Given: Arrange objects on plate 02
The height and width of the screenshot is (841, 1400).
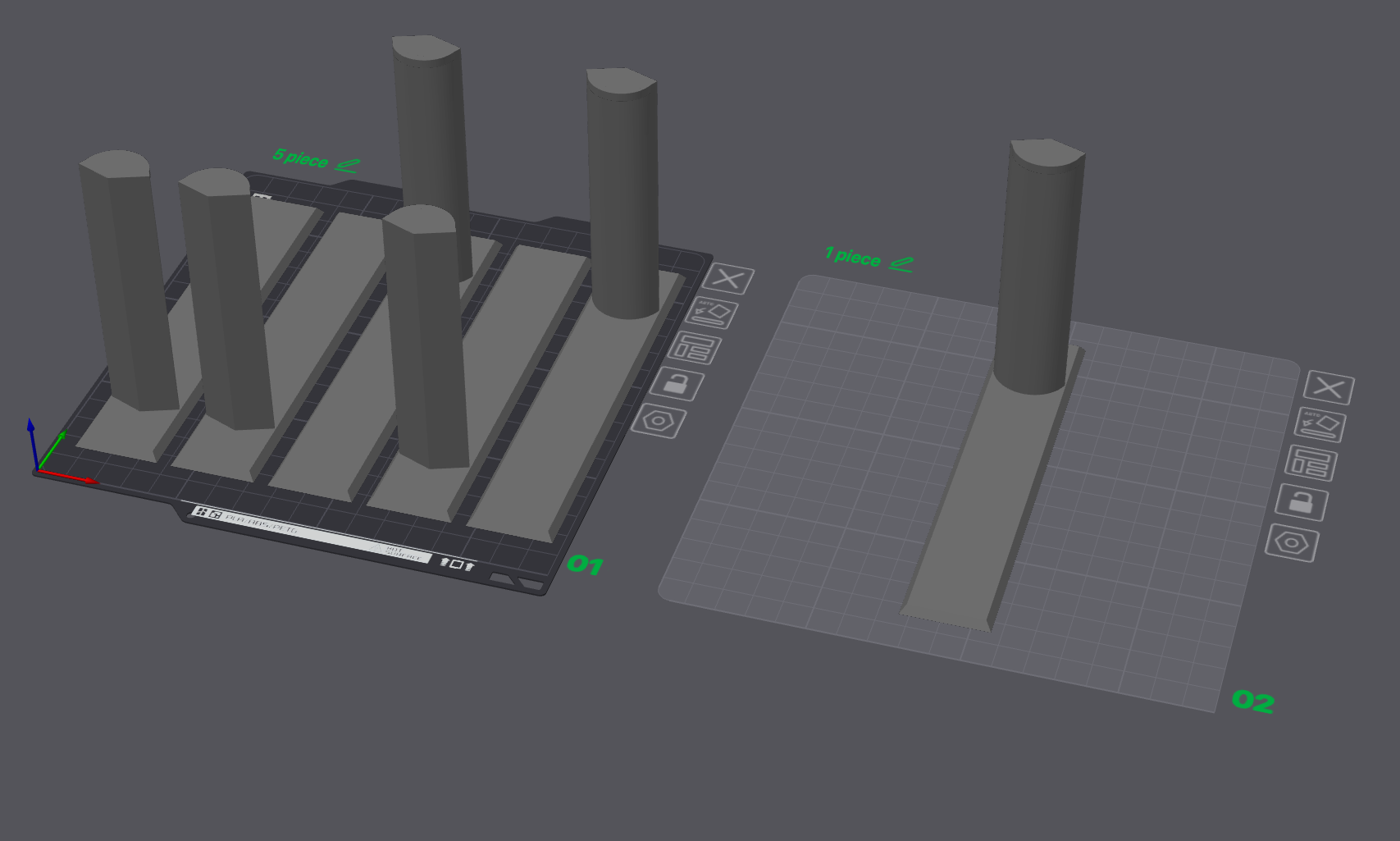Looking at the screenshot, I should click(1311, 464).
